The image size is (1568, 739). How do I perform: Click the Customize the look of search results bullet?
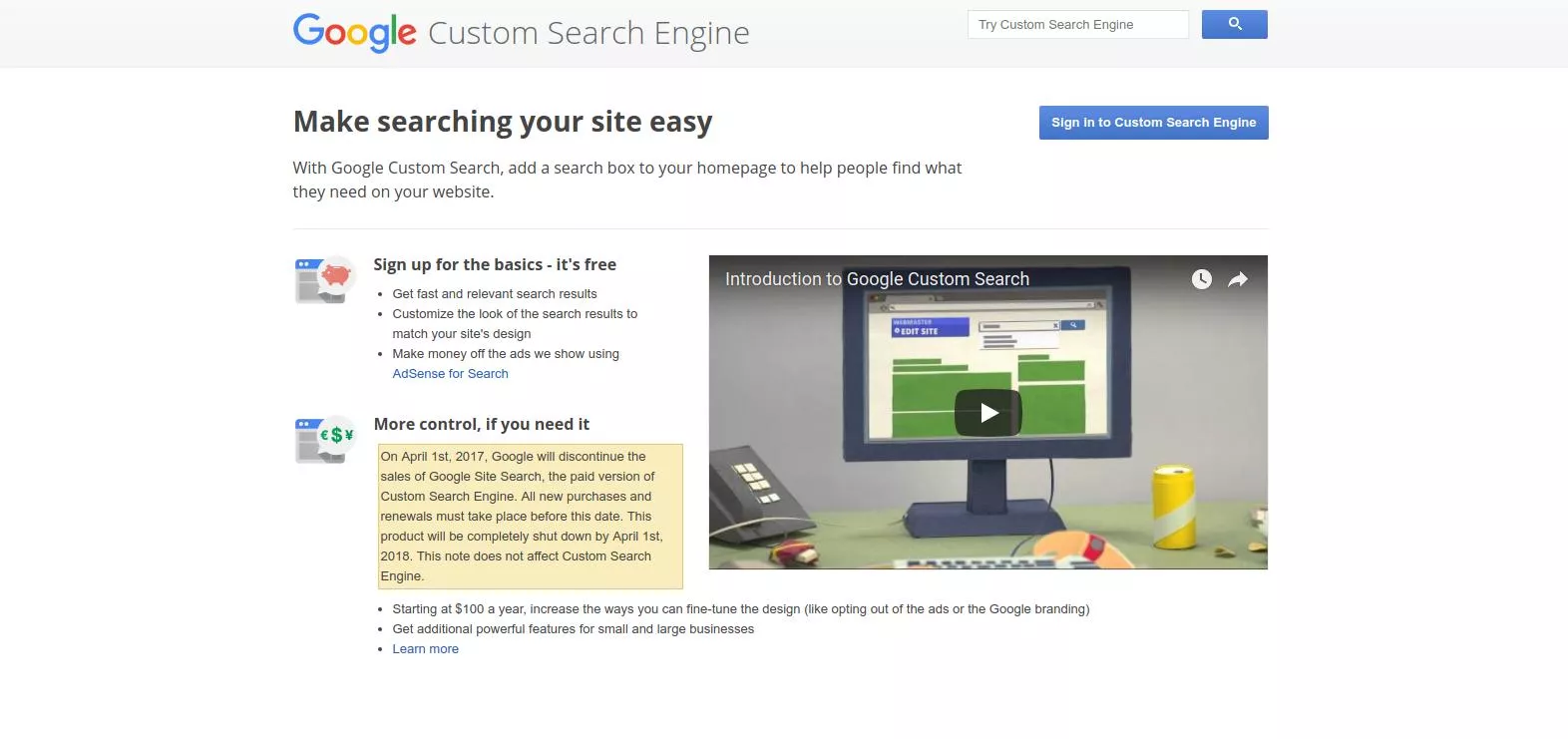point(515,324)
